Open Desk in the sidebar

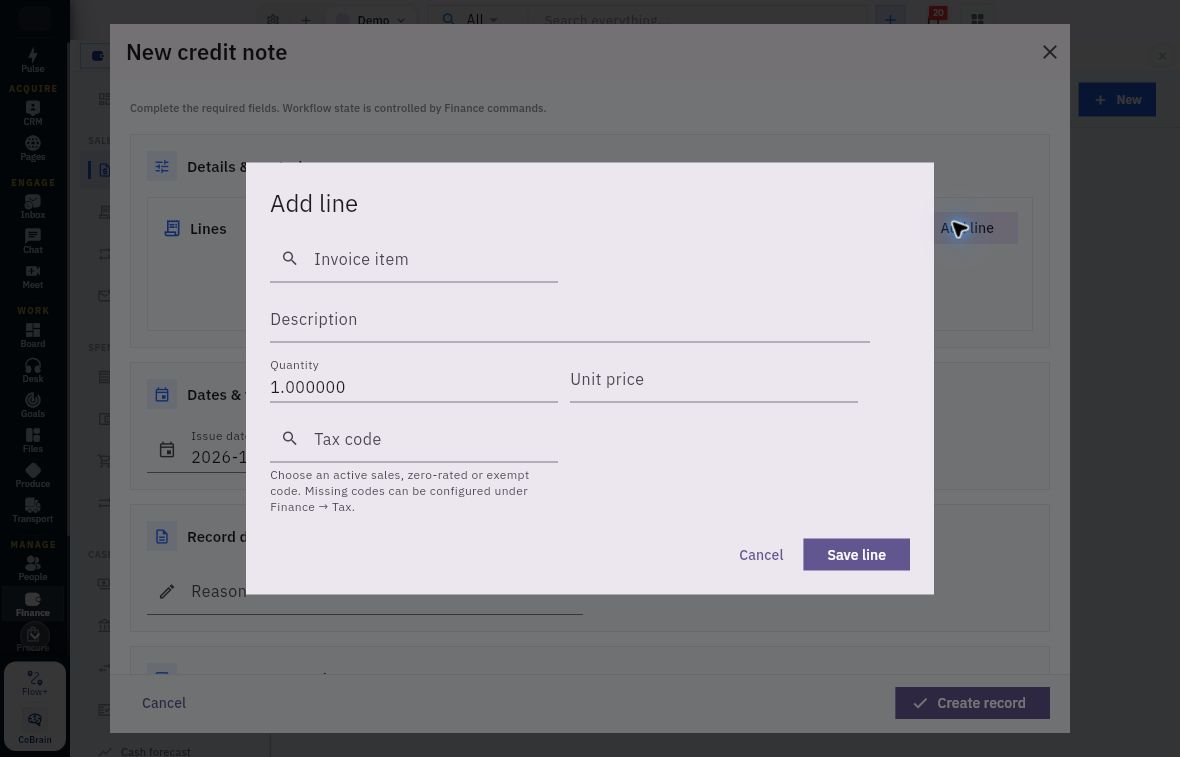coord(32,369)
